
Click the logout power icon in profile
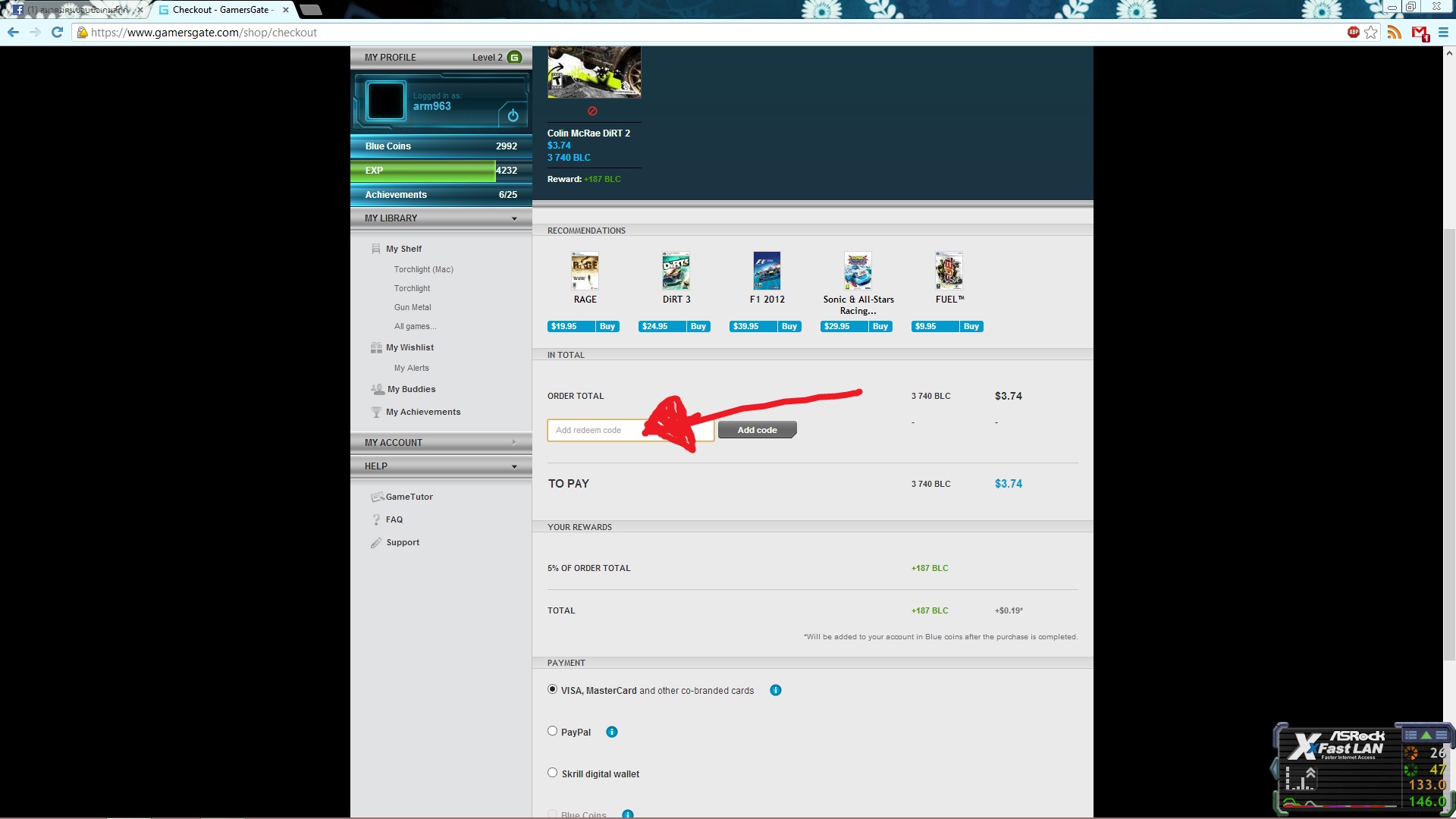pos(513,115)
